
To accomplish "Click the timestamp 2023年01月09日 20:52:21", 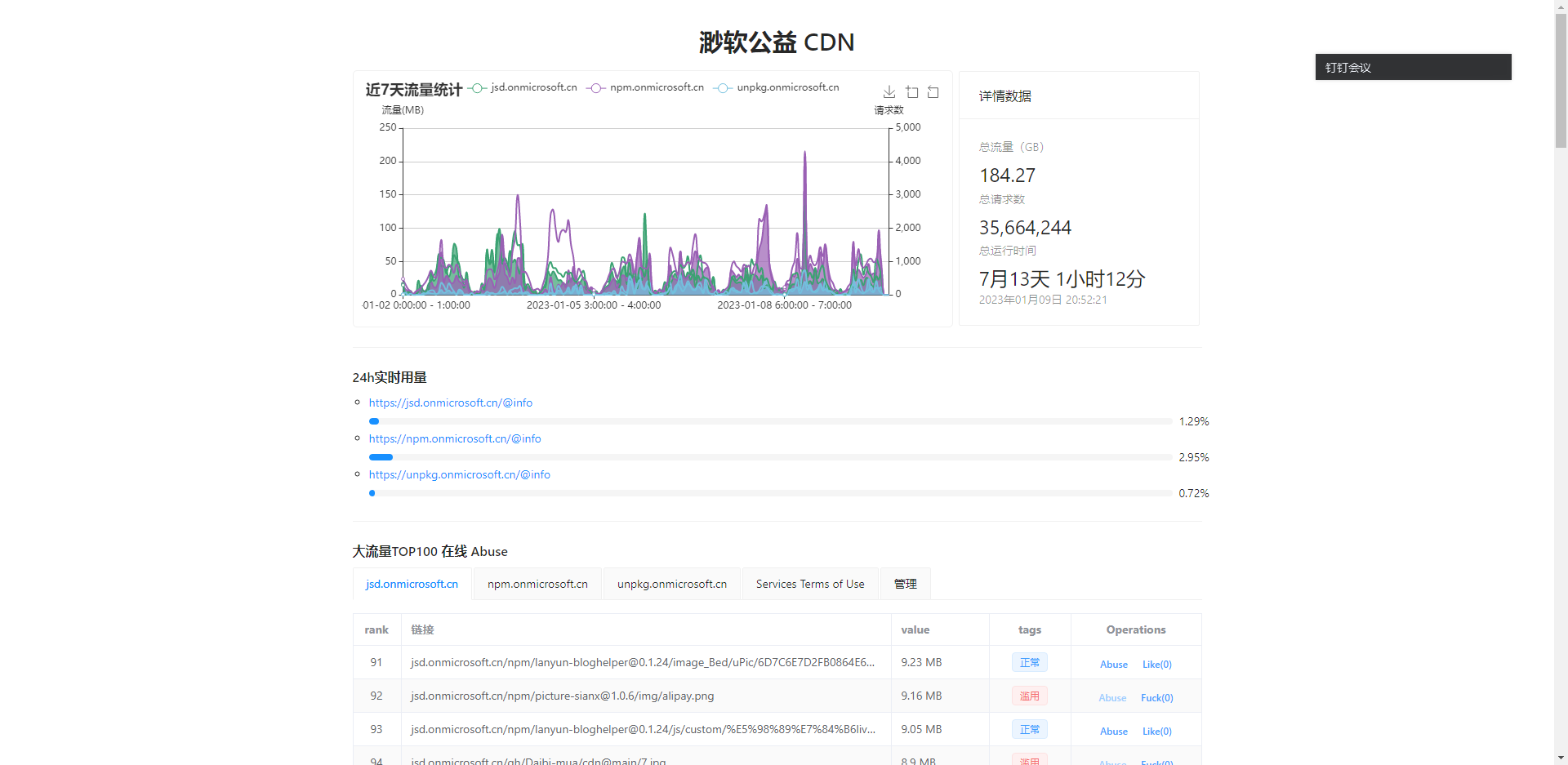I will tap(1043, 300).
